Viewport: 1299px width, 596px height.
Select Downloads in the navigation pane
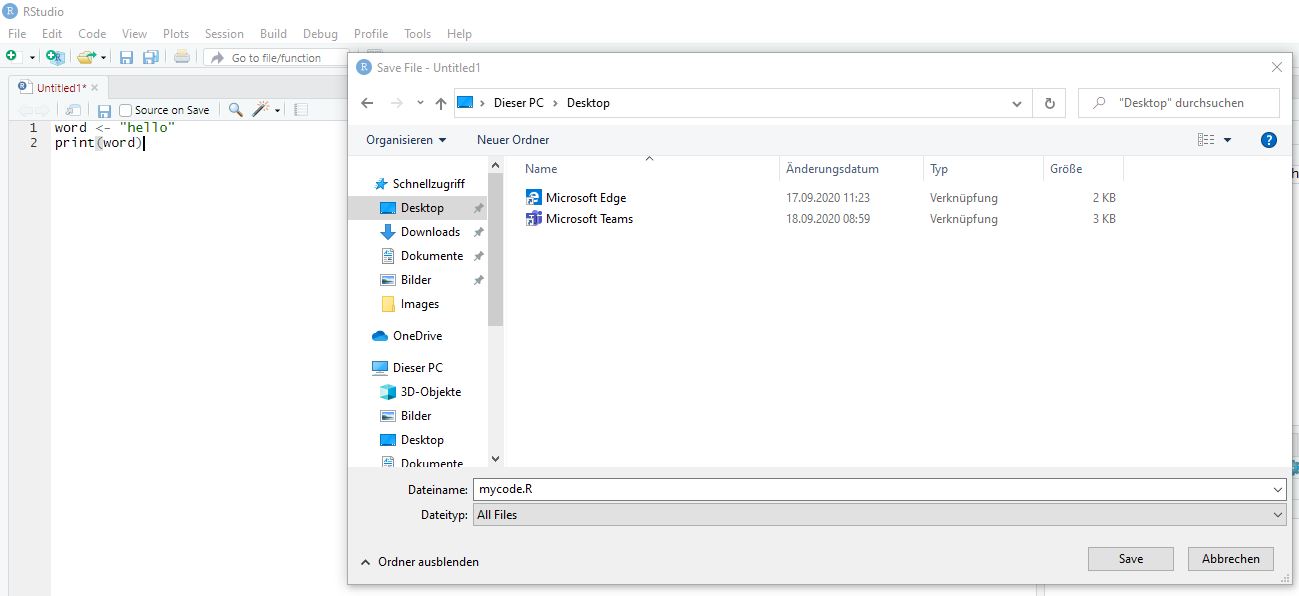[430, 232]
